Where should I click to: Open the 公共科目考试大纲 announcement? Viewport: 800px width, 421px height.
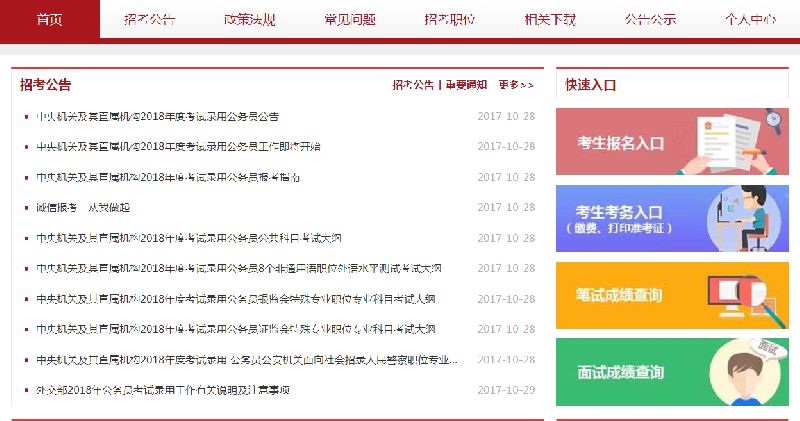click(189, 238)
